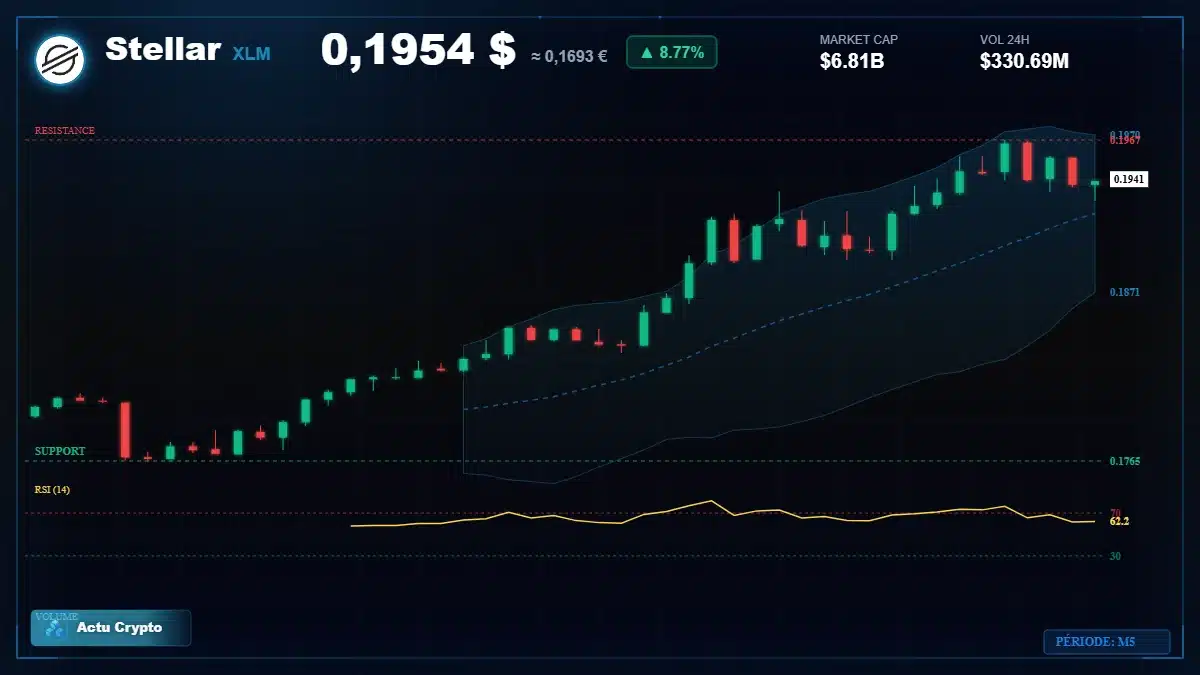This screenshot has width=1200, height=675.
Task: Click the 0.1941 current price tag
Action: [1129, 179]
